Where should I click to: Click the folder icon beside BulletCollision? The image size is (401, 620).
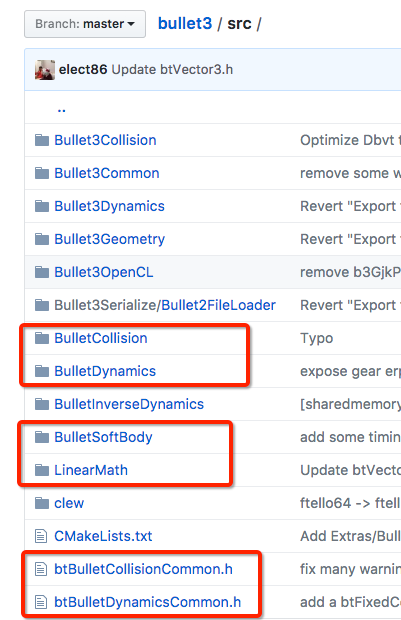coord(42,338)
